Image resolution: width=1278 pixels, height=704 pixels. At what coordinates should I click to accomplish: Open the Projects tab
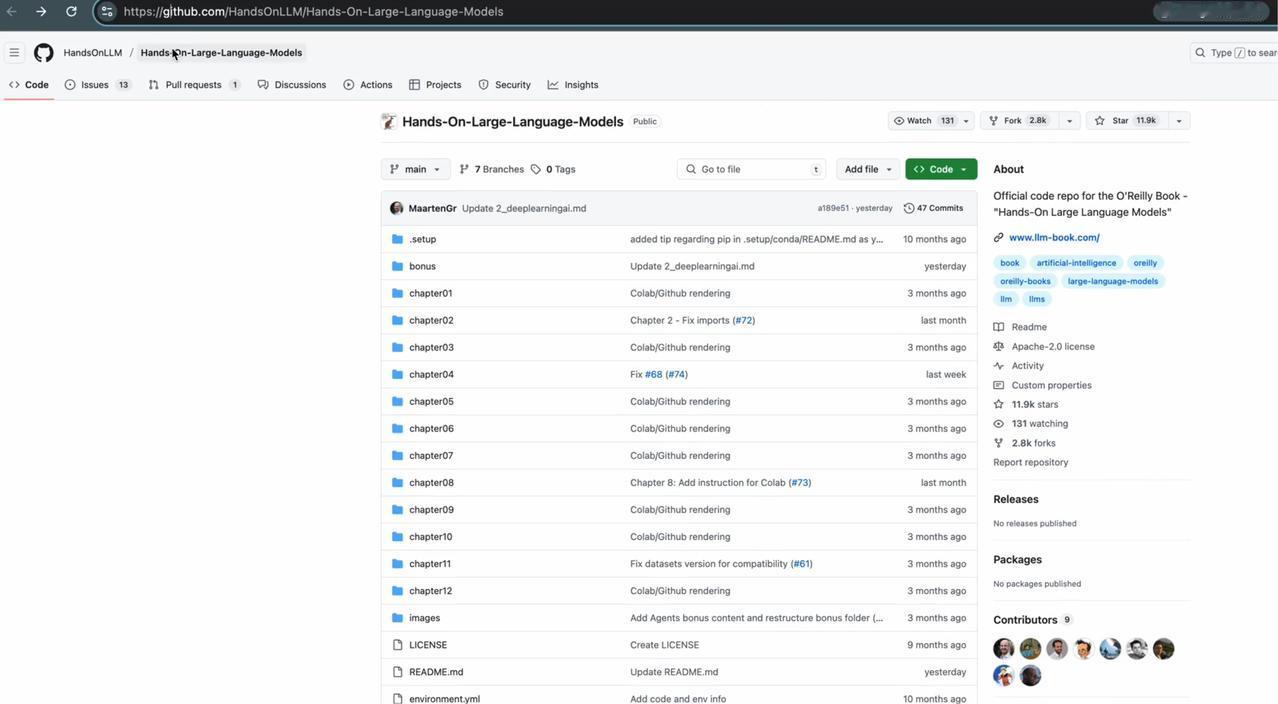435,85
